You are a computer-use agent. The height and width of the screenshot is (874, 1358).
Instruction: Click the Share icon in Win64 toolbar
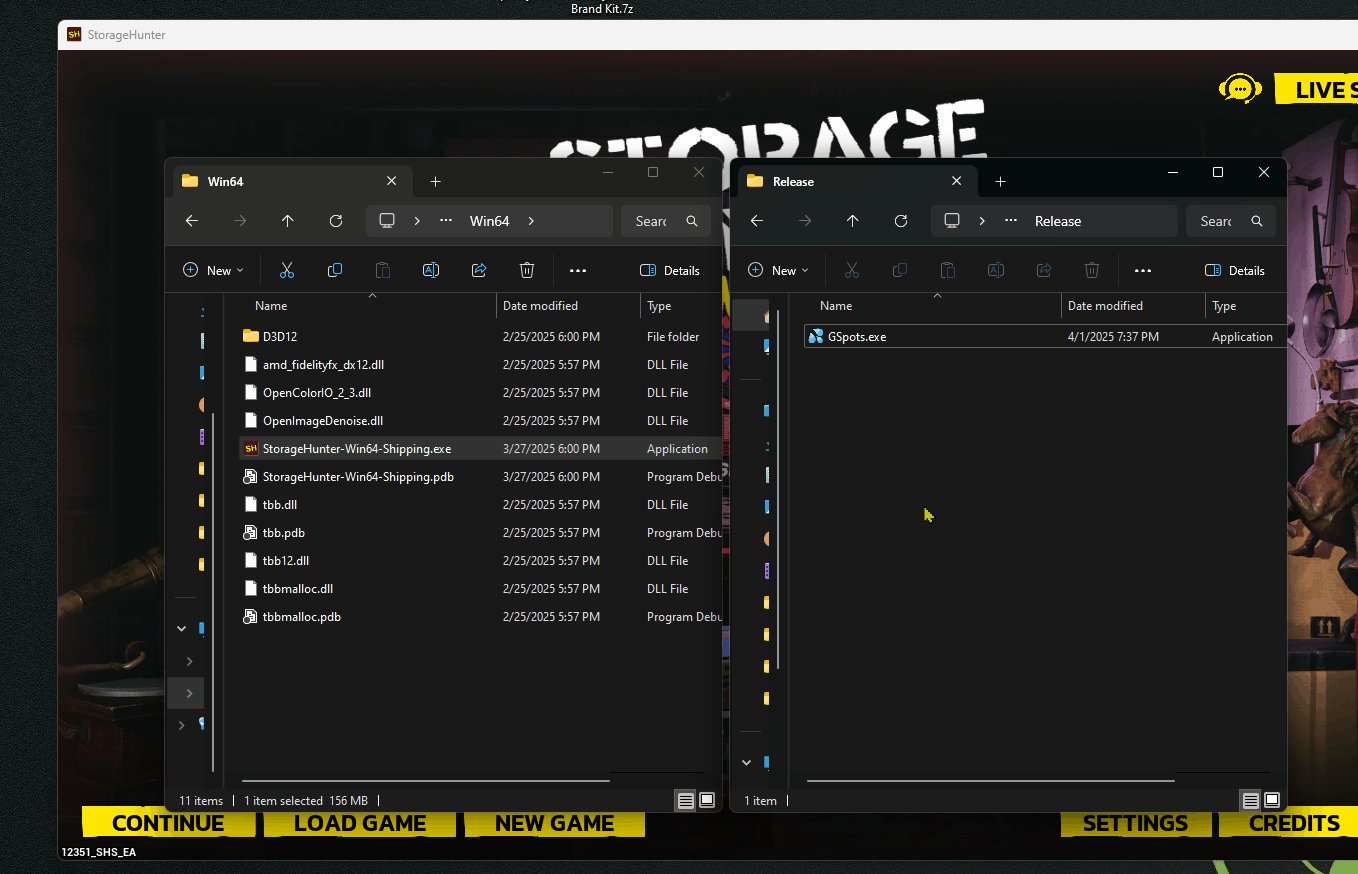click(479, 270)
